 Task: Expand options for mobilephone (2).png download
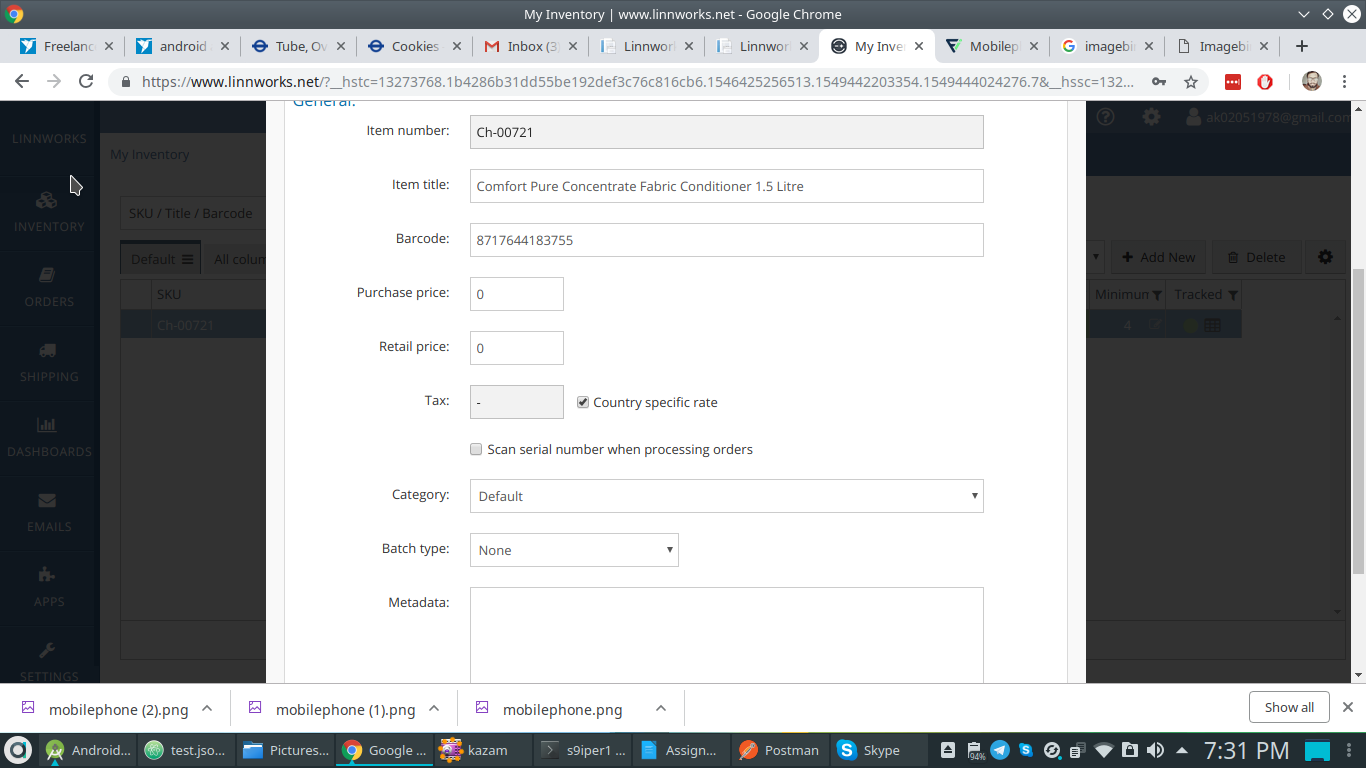click(x=207, y=708)
